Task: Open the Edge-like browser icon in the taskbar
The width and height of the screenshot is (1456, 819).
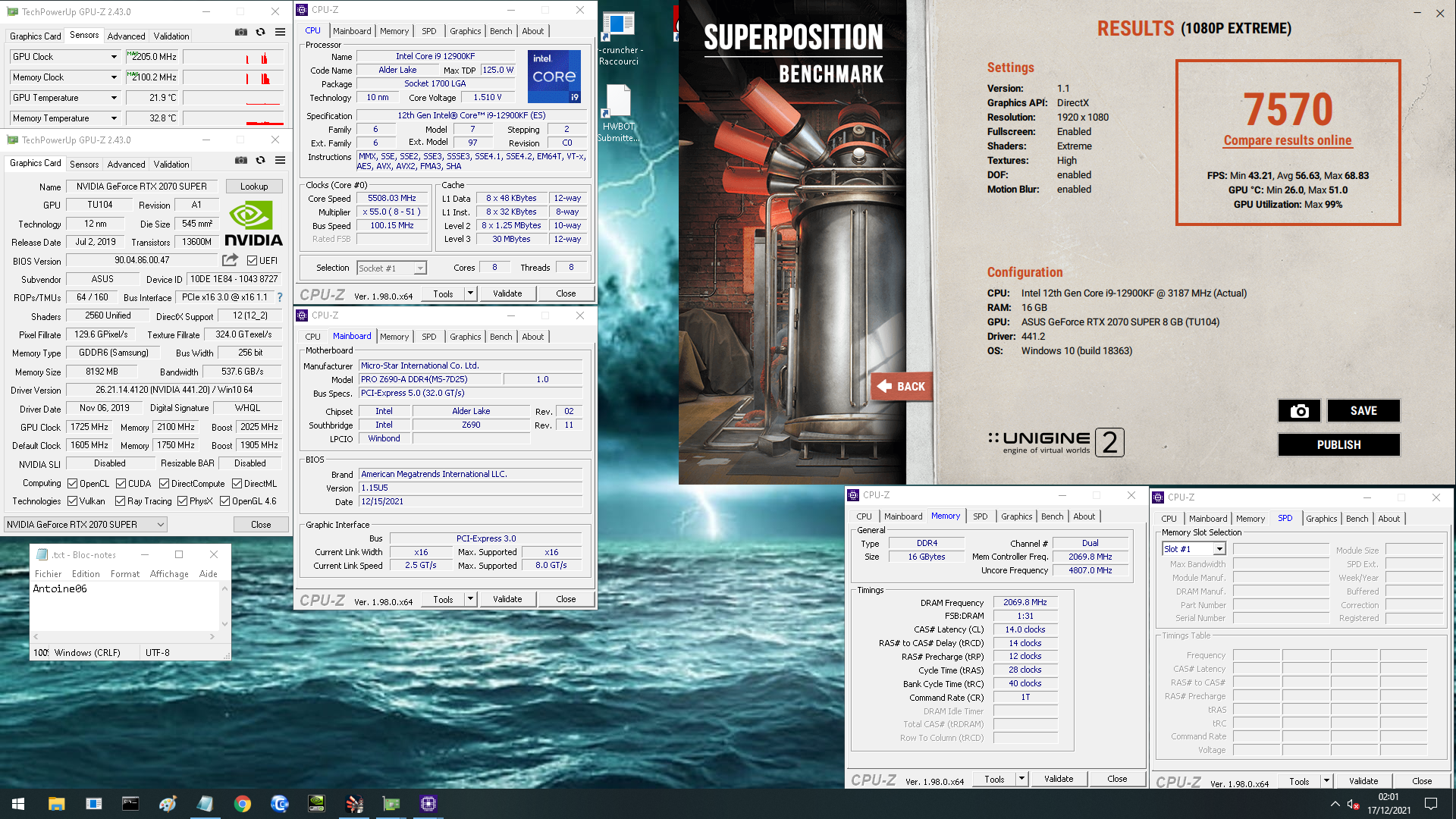Action: click(280, 804)
